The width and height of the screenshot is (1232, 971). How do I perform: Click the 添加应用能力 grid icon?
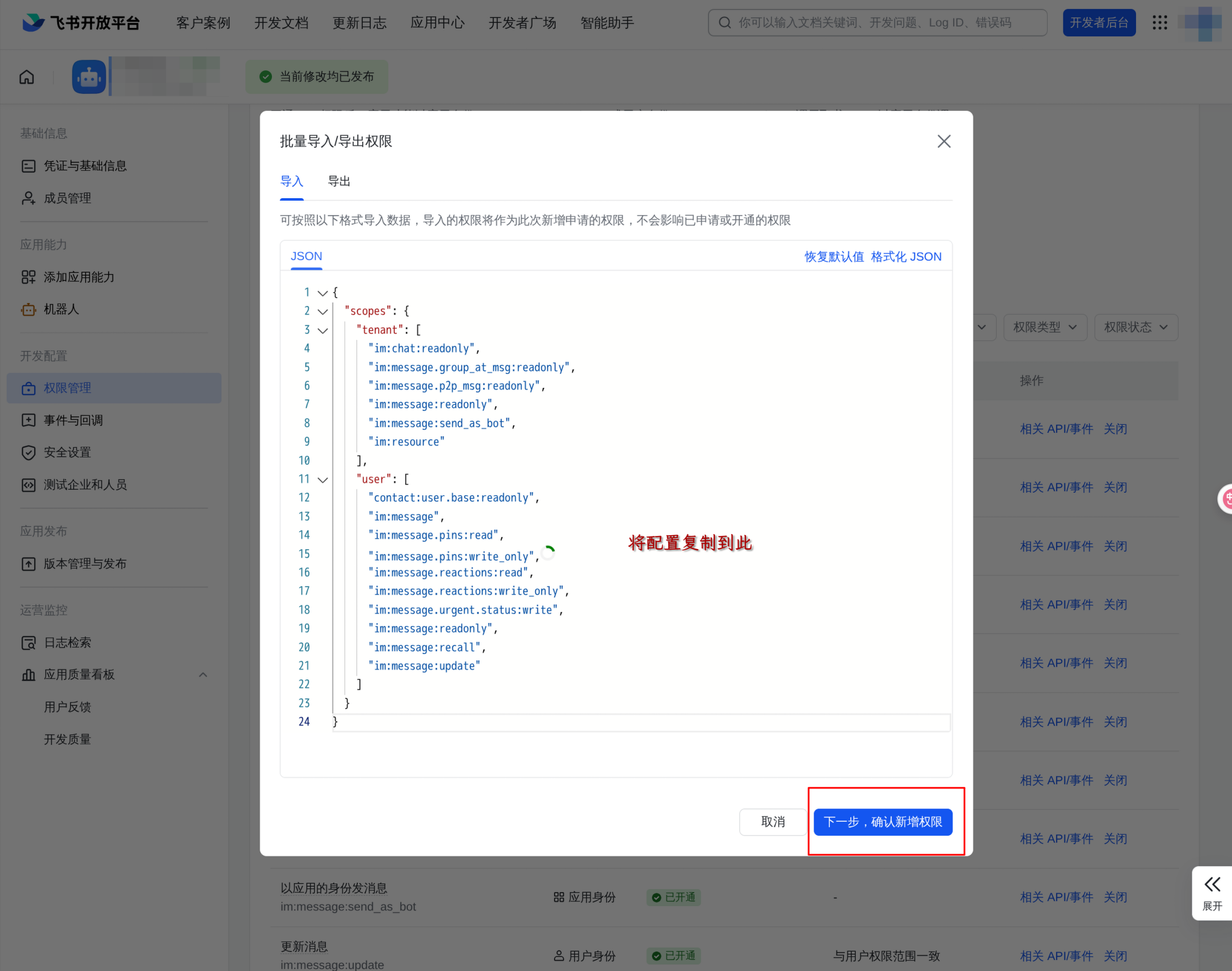[28, 278]
